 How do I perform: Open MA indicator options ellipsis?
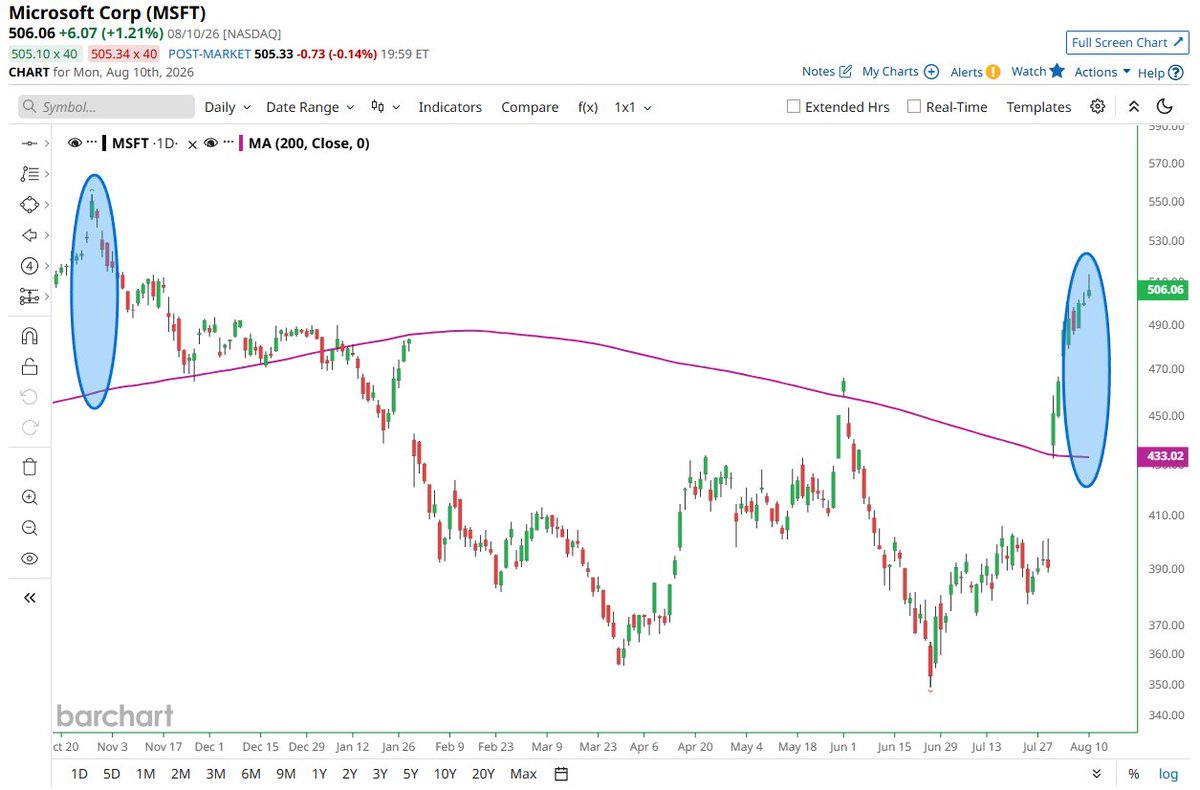(228, 144)
